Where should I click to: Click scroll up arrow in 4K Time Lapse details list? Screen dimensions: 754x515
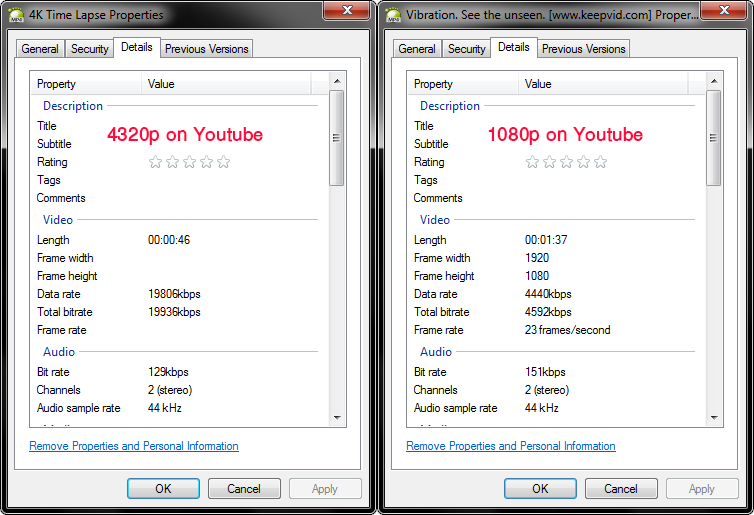click(x=337, y=81)
